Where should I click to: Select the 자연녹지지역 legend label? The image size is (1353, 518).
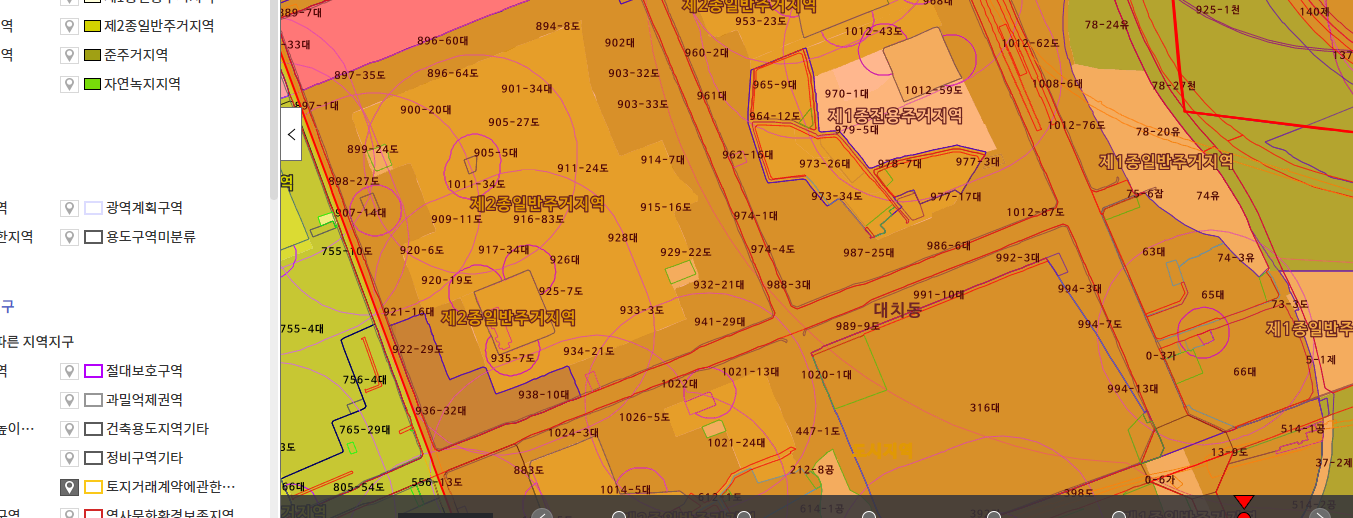143,85
